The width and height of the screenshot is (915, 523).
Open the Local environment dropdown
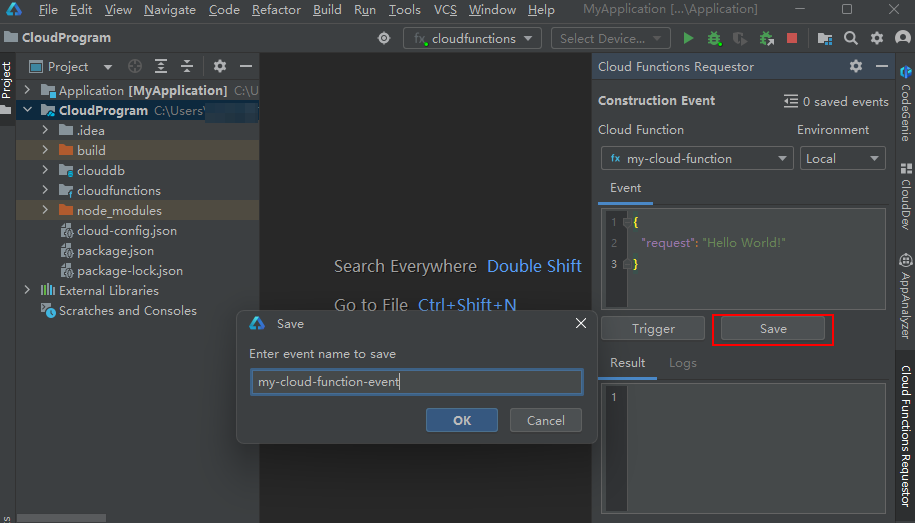842,158
